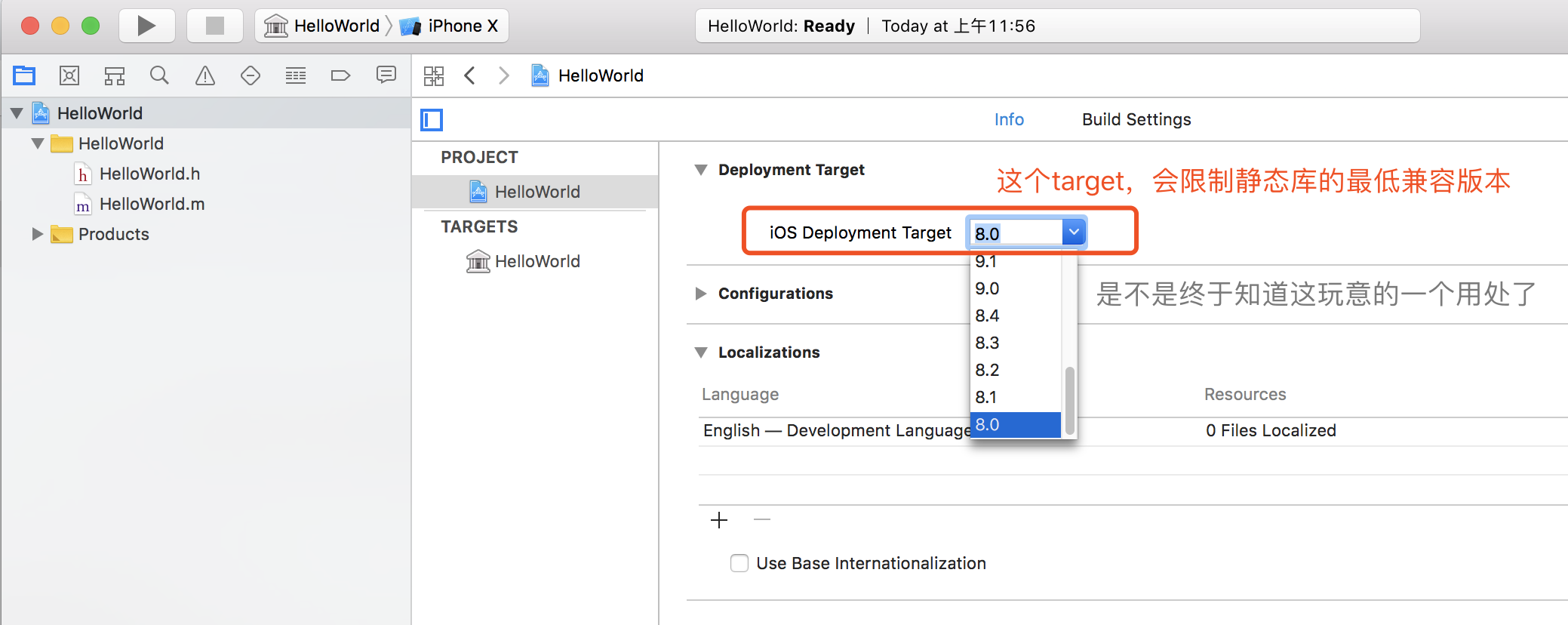This screenshot has height=625, width=1568.
Task: Click the iOS Deployment Target combo arrow
Action: pyautogui.click(x=1074, y=232)
